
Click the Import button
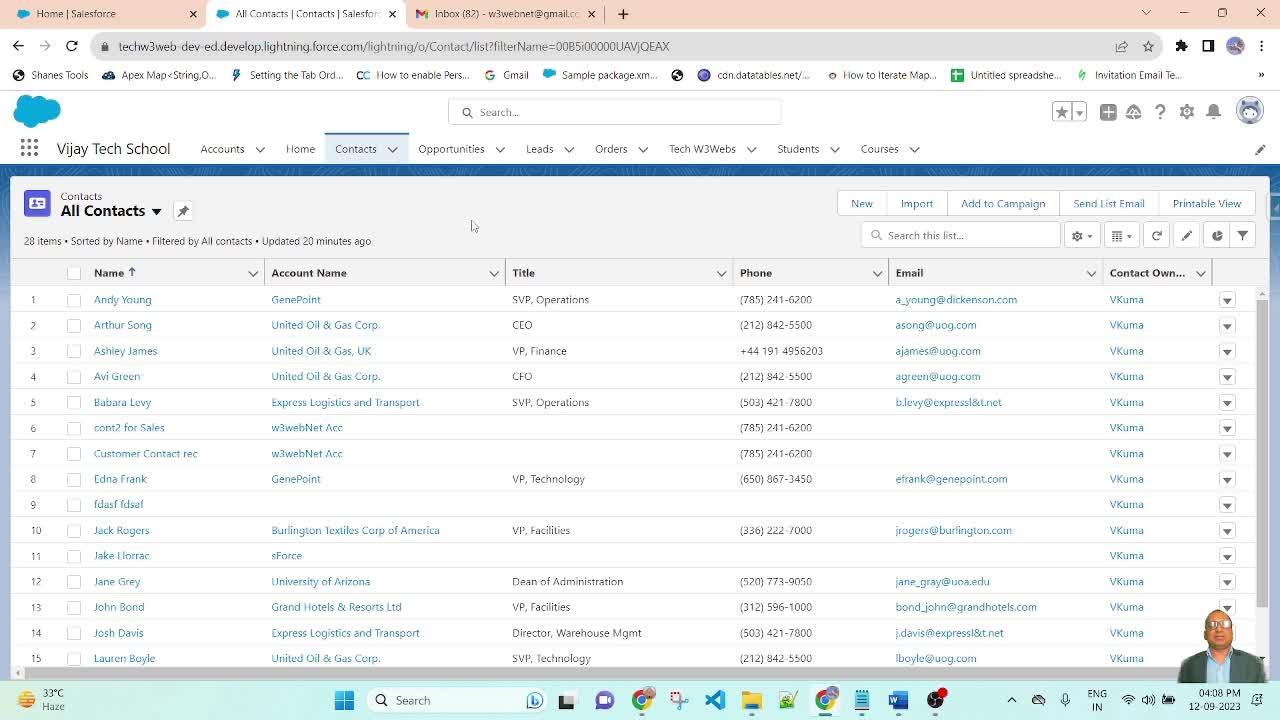pos(917,203)
